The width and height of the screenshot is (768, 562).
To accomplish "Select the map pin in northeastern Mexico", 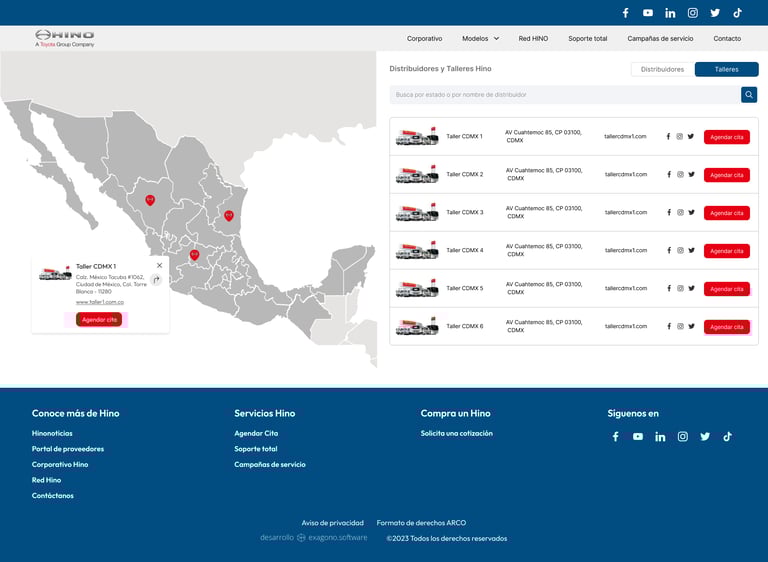I will point(229,216).
